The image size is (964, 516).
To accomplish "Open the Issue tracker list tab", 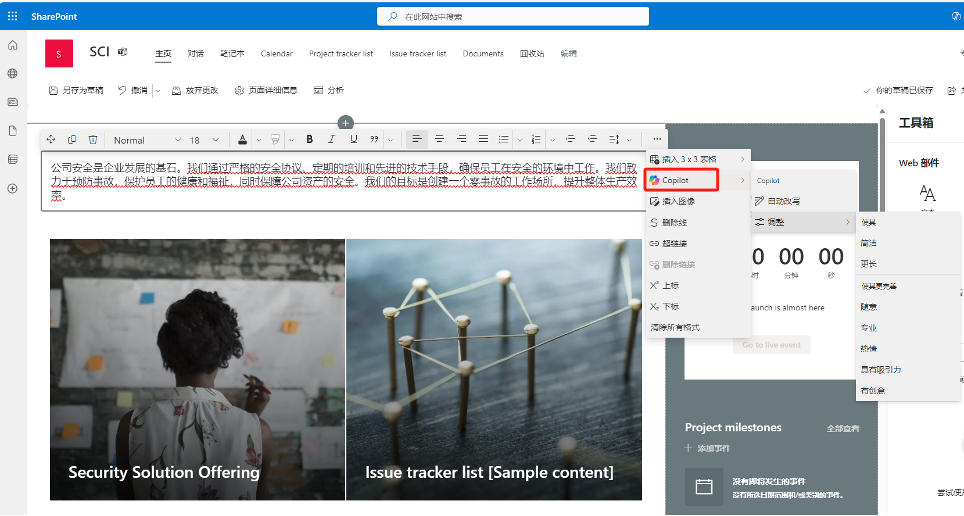I will 417,53.
